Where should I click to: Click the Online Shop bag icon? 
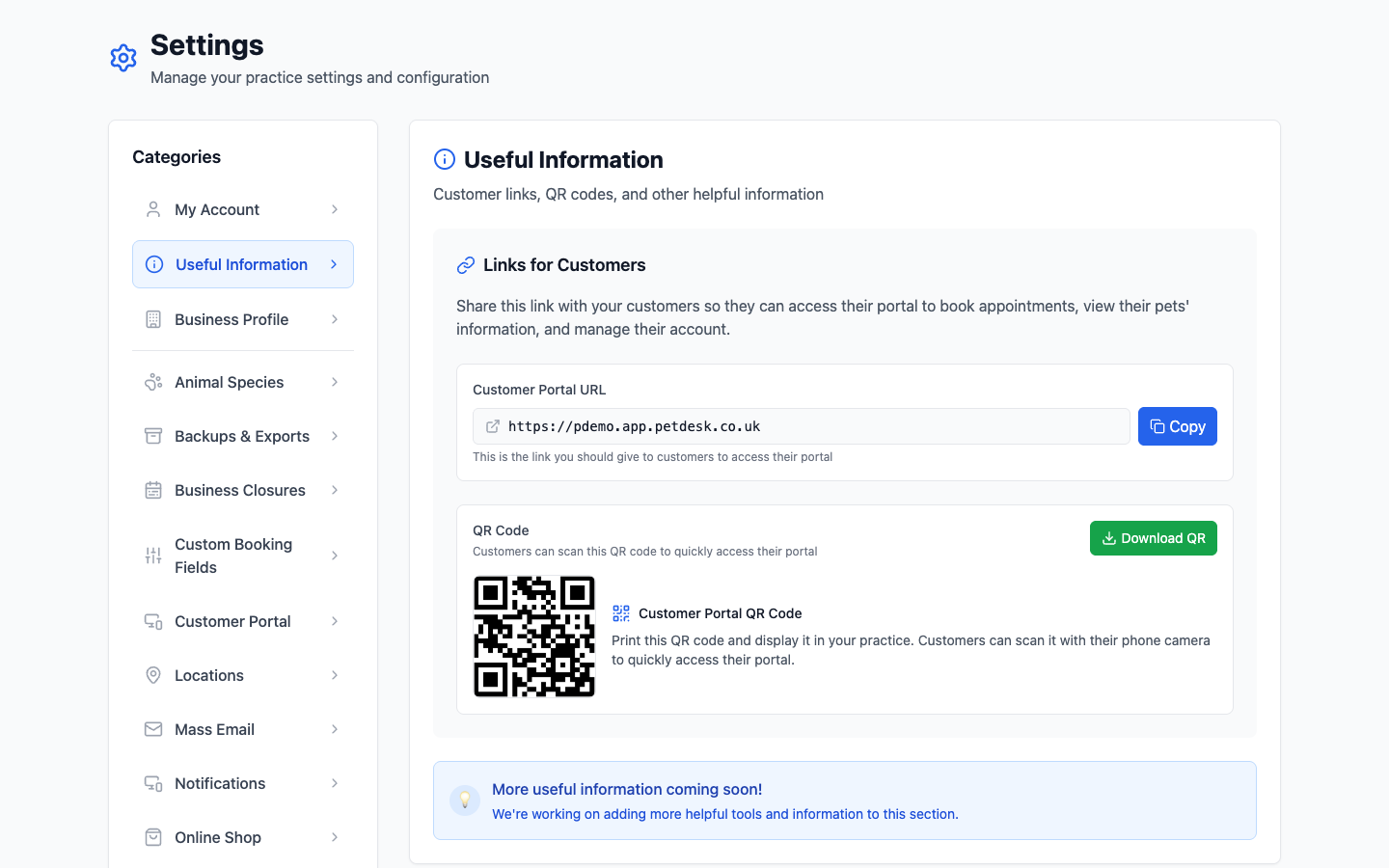(153, 837)
